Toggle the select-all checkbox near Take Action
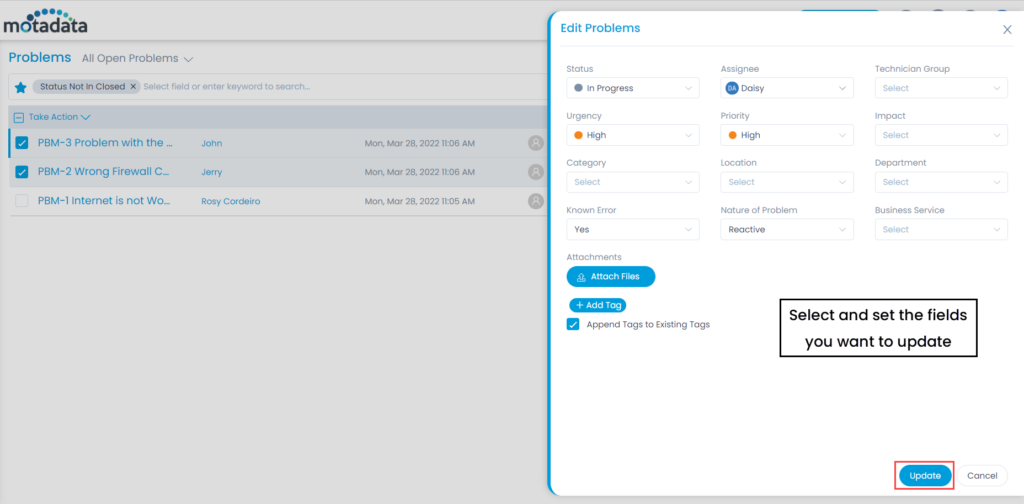The image size is (1024, 504). pyautogui.click(x=19, y=117)
